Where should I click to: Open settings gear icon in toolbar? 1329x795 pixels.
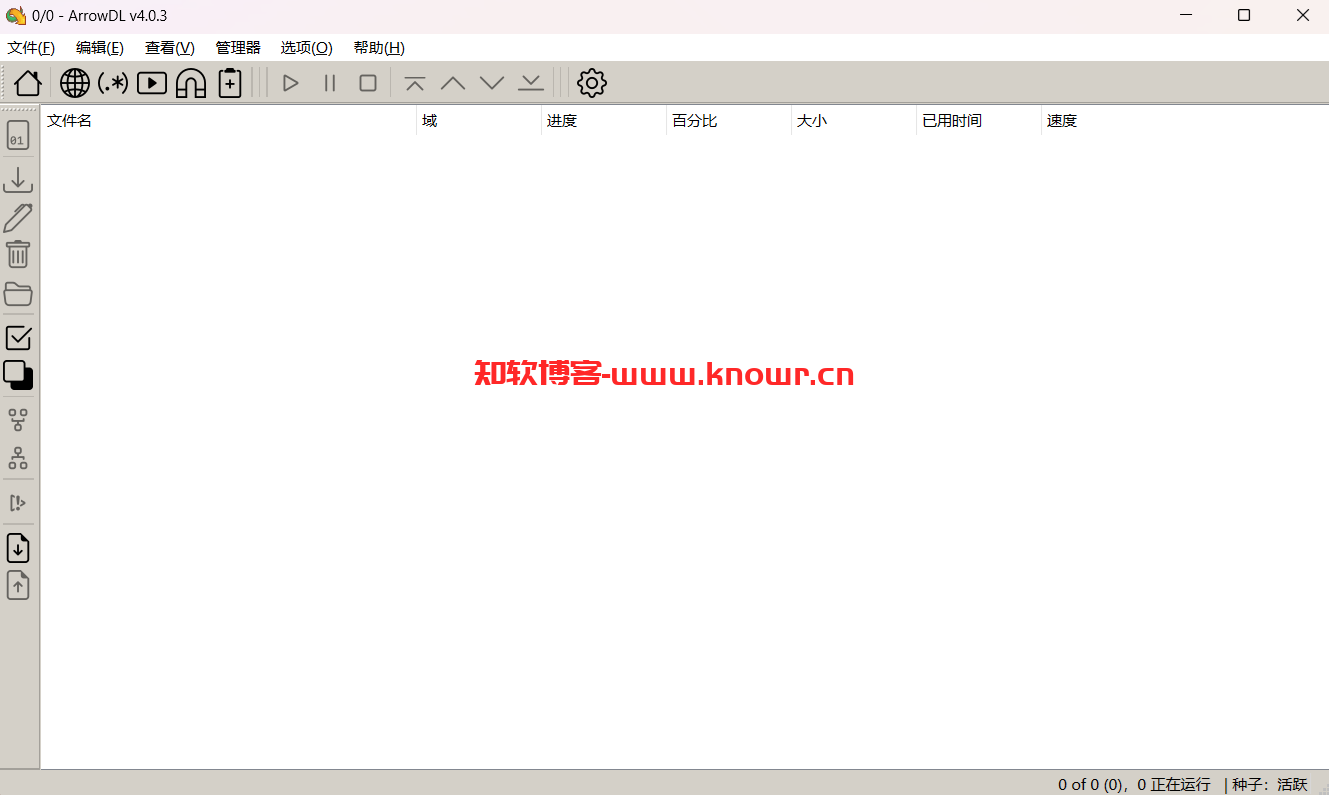pyautogui.click(x=592, y=83)
